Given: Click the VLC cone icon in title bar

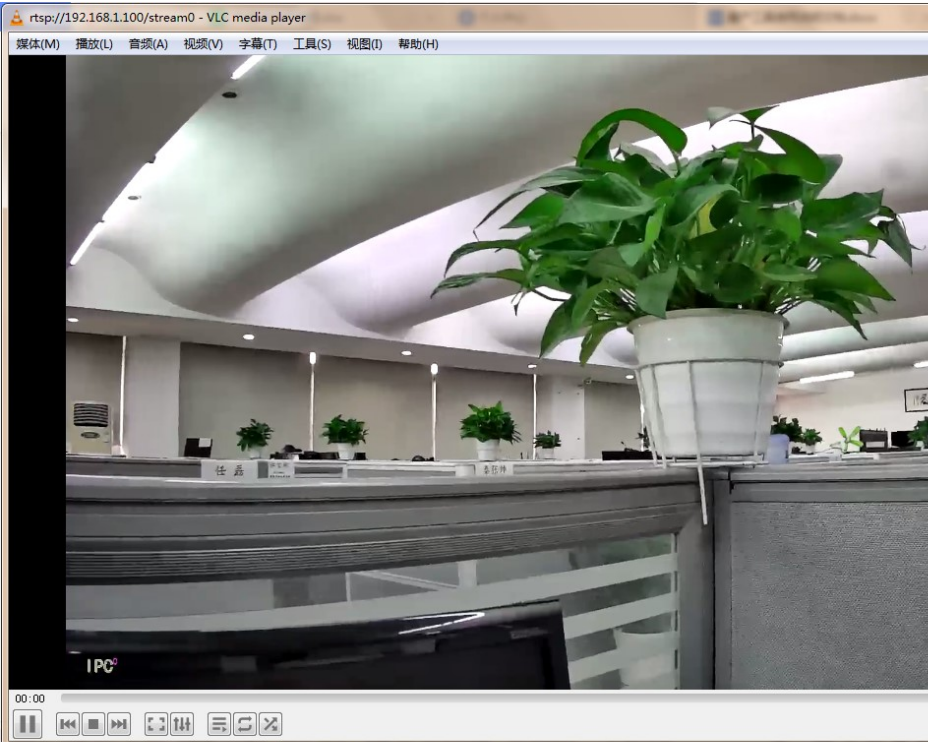Looking at the screenshot, I should [x=13, y=17].
